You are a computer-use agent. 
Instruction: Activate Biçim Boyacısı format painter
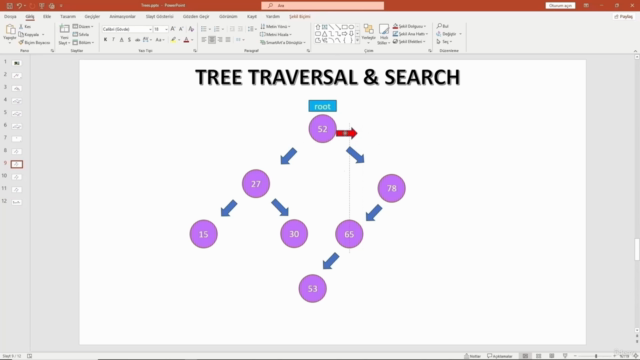(x=34, y=42)
